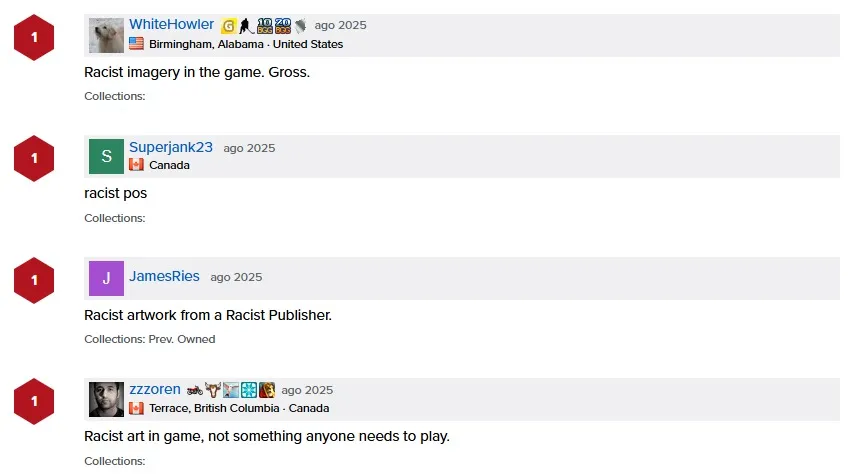Click WhiteHowler's 20 BGG years badge
Viewport: 853px width, 474px height.
click(x=282, y=25)
